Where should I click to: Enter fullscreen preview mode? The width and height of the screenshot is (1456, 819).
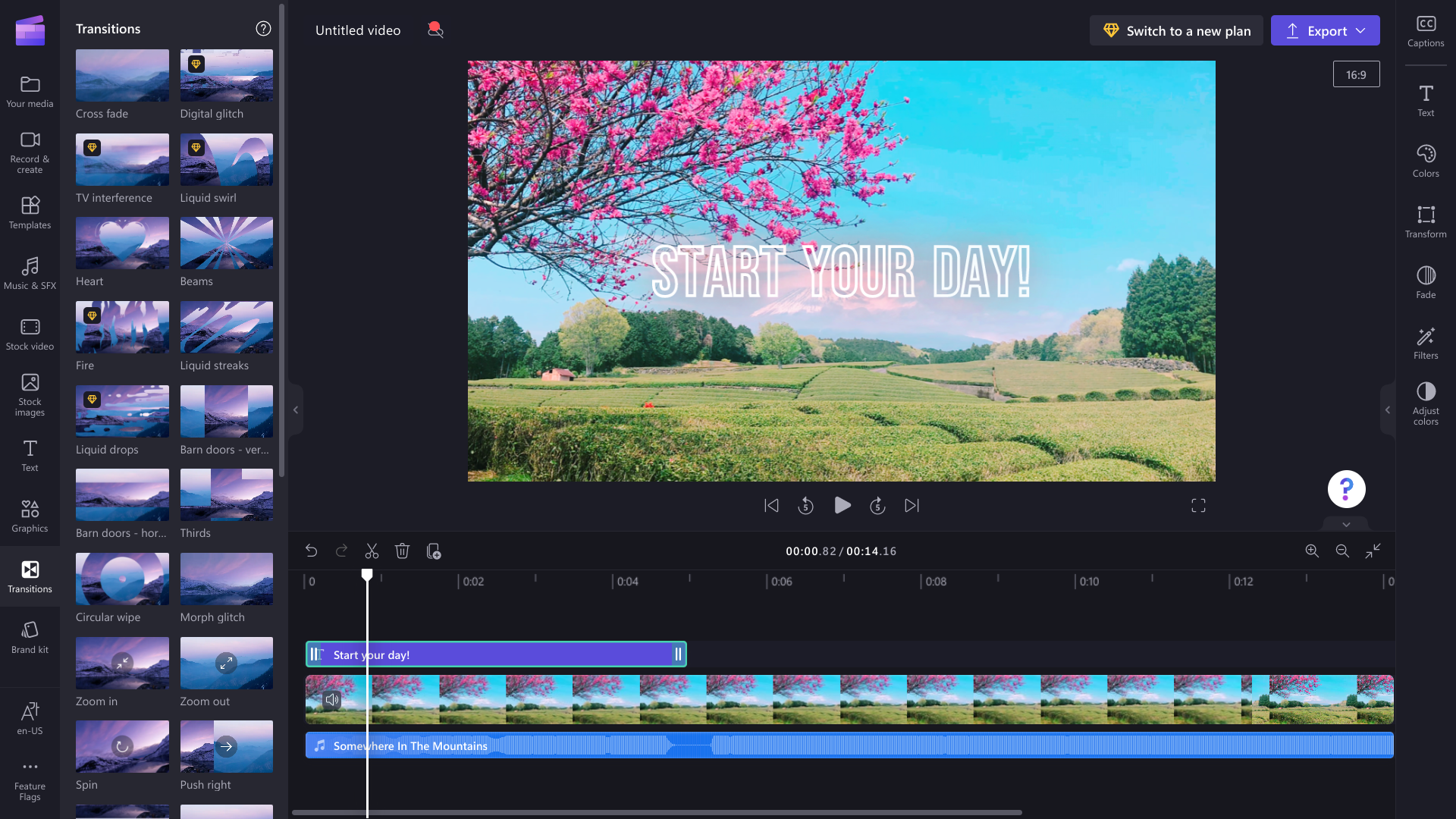tap(1198, 506)
